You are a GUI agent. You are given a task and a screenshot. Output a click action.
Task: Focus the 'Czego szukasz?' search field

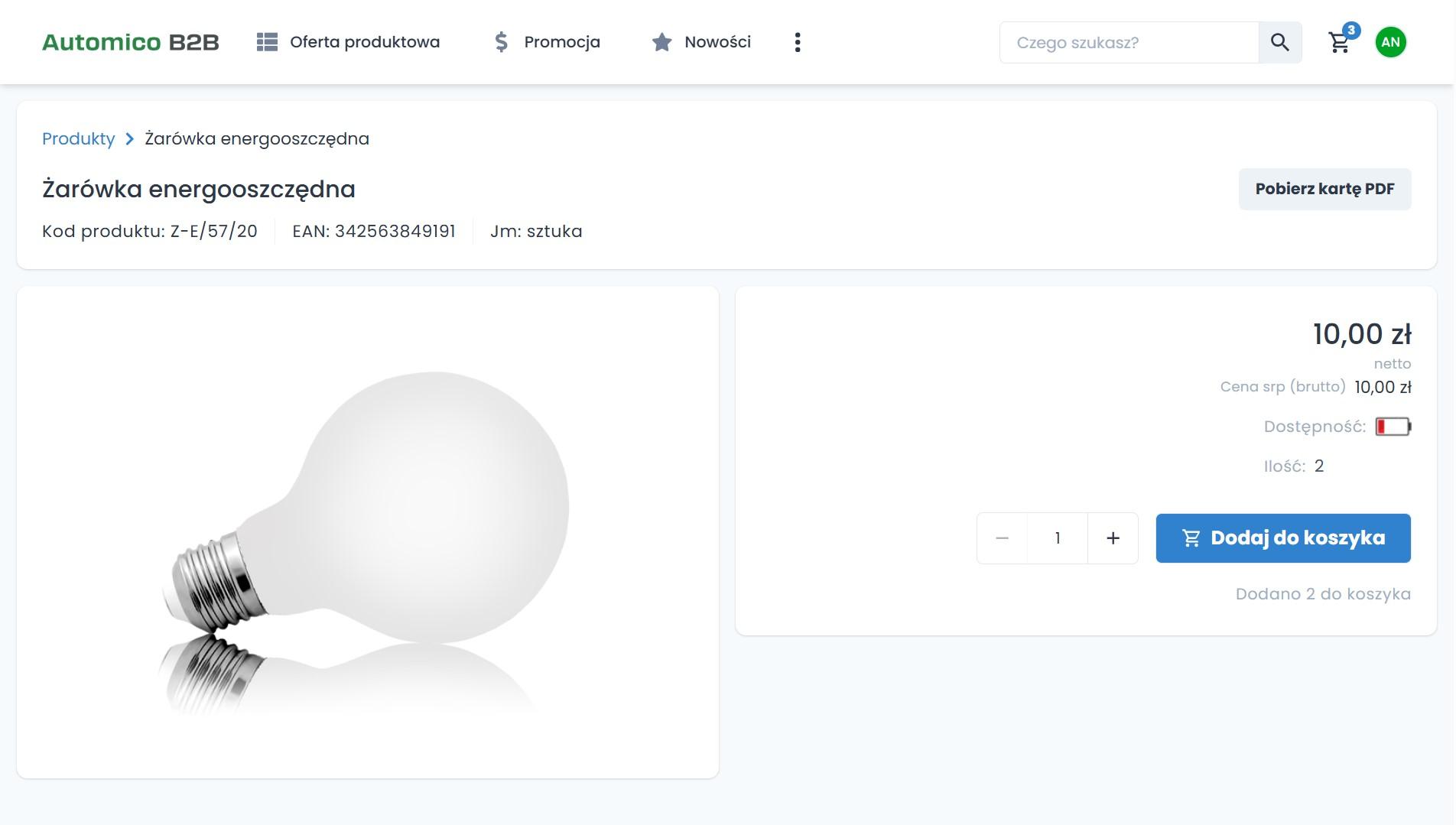[x=1129, y=43]
